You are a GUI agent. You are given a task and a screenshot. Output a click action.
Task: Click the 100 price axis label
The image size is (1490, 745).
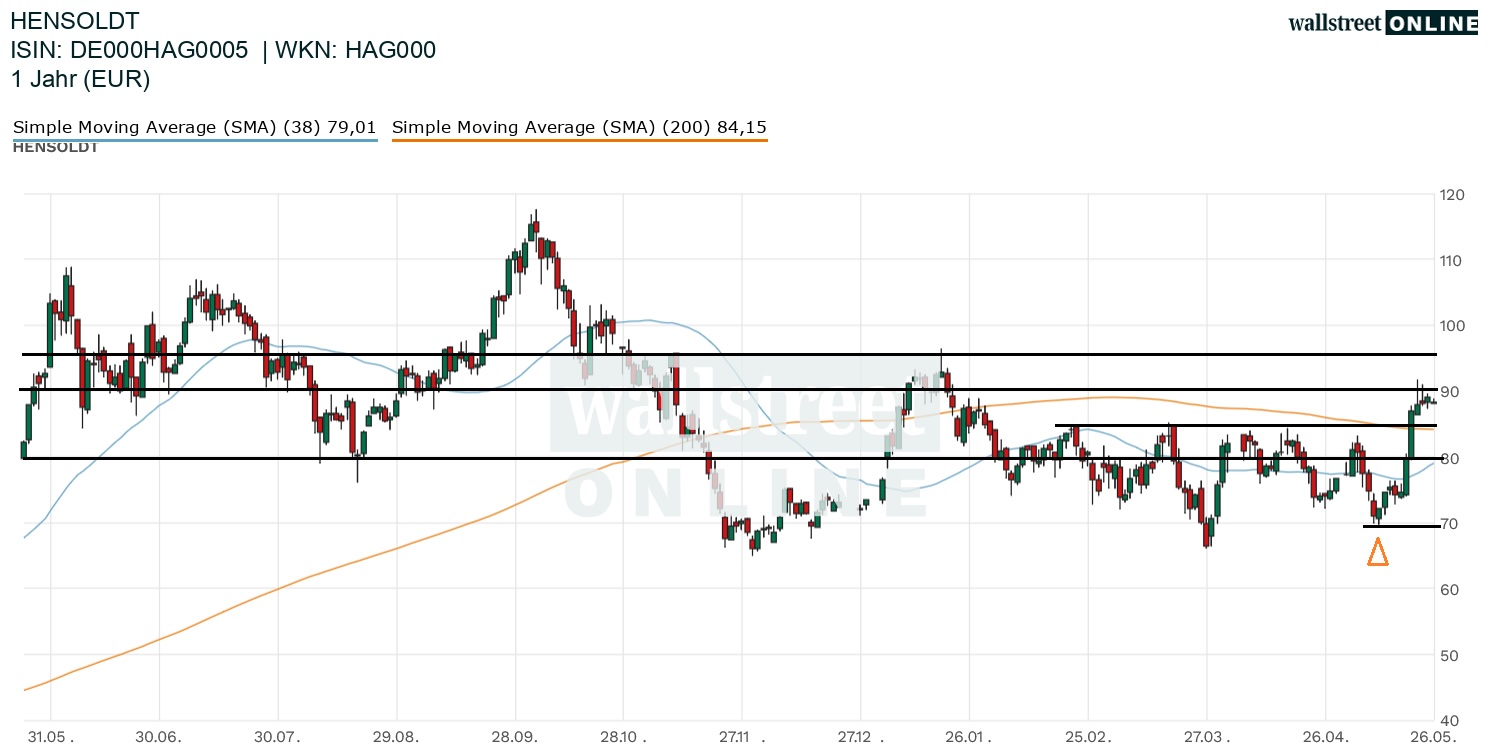coord(1451,326)
